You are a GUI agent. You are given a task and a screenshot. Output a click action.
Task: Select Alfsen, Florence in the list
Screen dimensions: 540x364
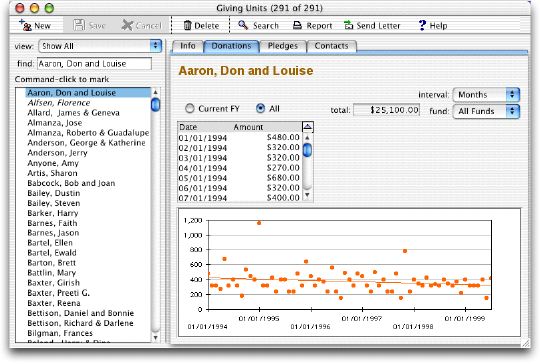coord(59,103)
